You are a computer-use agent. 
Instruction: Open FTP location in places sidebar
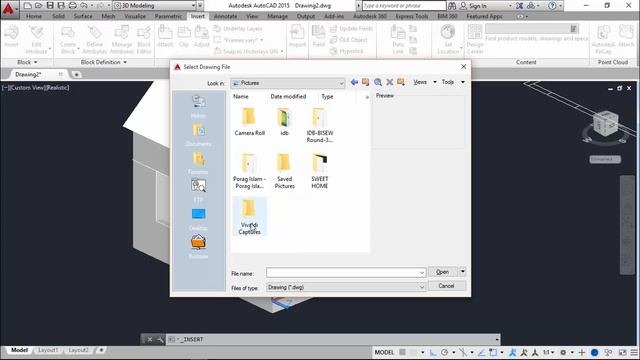click(x=198, y=191)
